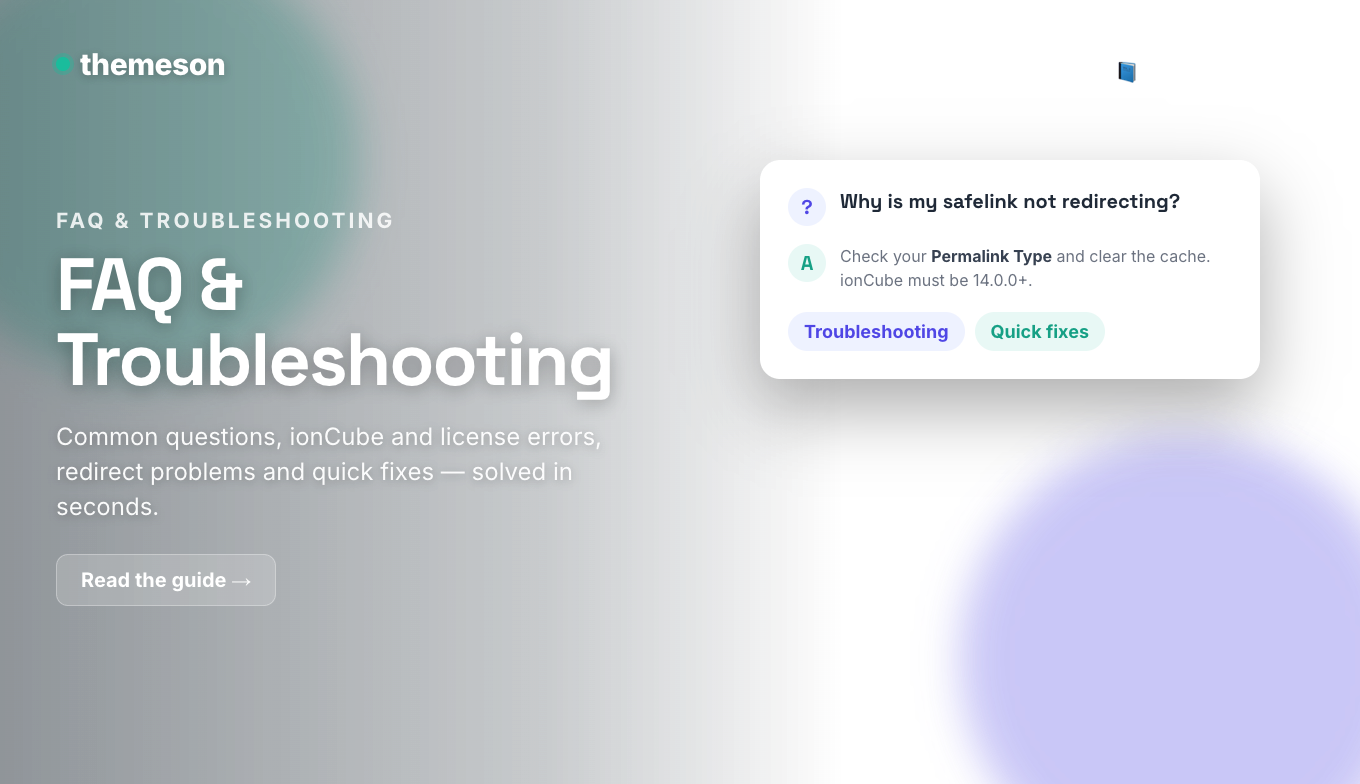This screenshot has height=784, width=1360.
Task: Click the question 'Why is my safelink not redirecting?'
Action: [x=1010, y=202]
